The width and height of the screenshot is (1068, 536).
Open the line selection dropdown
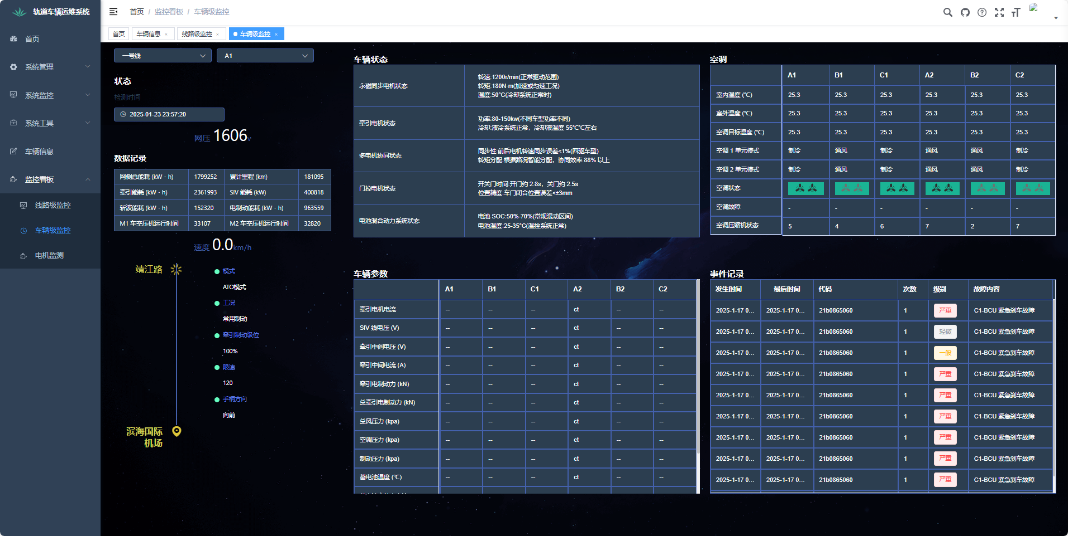(x=163, y=56)
